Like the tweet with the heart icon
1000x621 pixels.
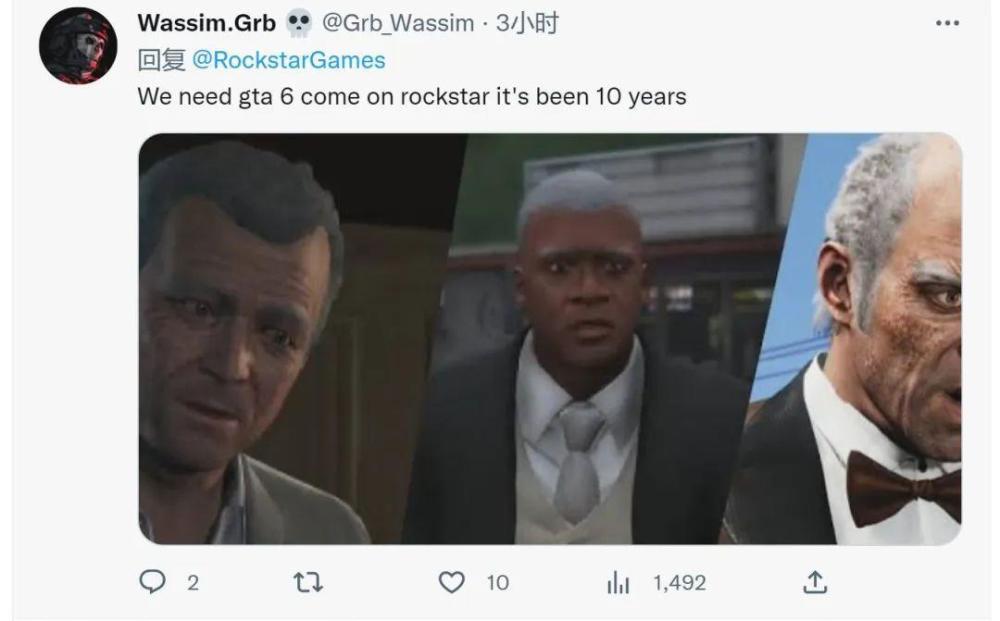tap(452, 582)
